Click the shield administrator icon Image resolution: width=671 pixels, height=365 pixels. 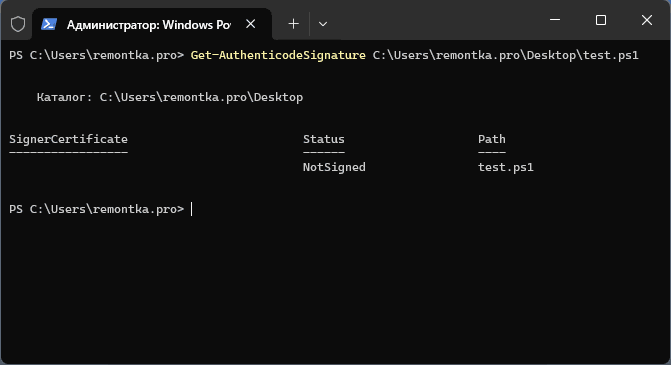(x=18, y=24)
